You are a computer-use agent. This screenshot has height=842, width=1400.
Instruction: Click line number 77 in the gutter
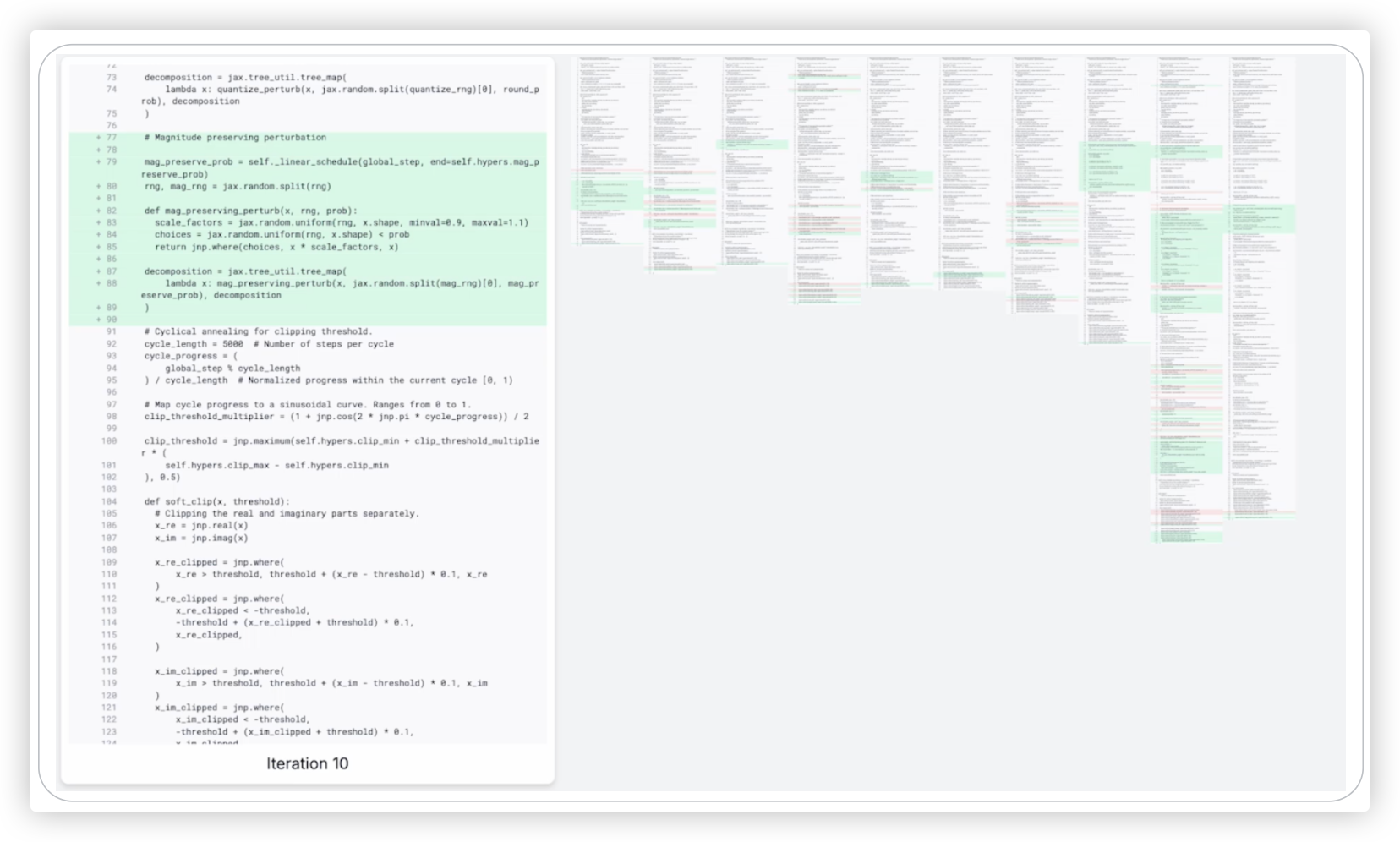pos(112,138)
